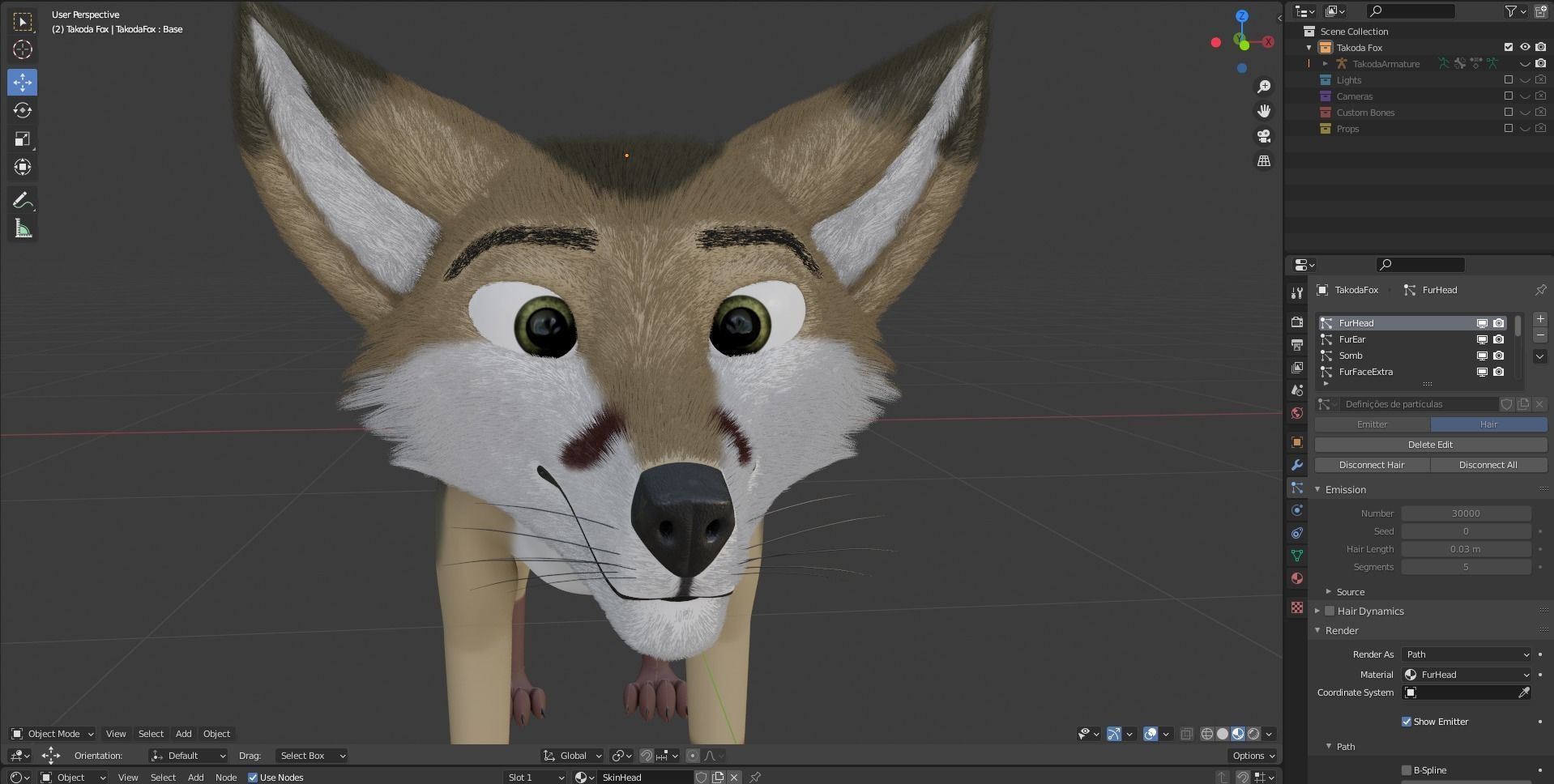Select the Cursor tool in the toolbar
Image resolution: width=1554 pixels, height=784 pixels.
[23, 49]
